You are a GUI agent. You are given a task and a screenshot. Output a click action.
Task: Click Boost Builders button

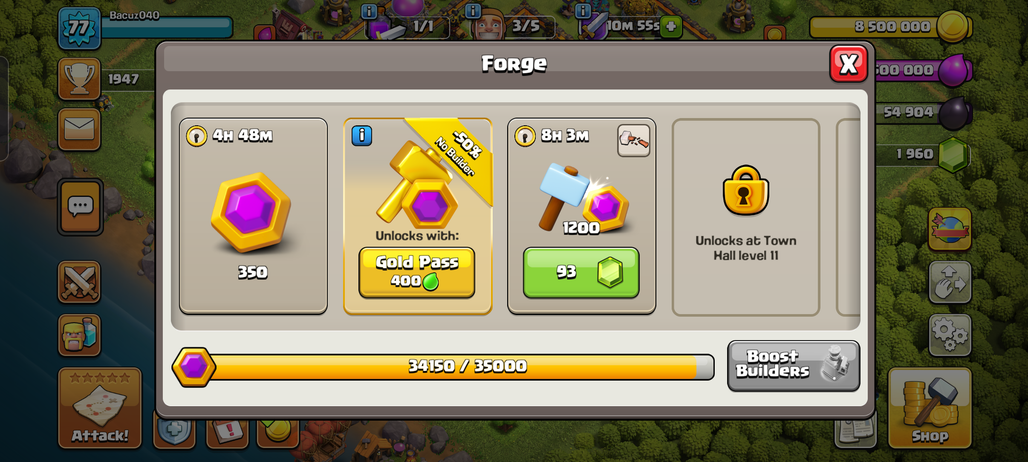(793, 366)
